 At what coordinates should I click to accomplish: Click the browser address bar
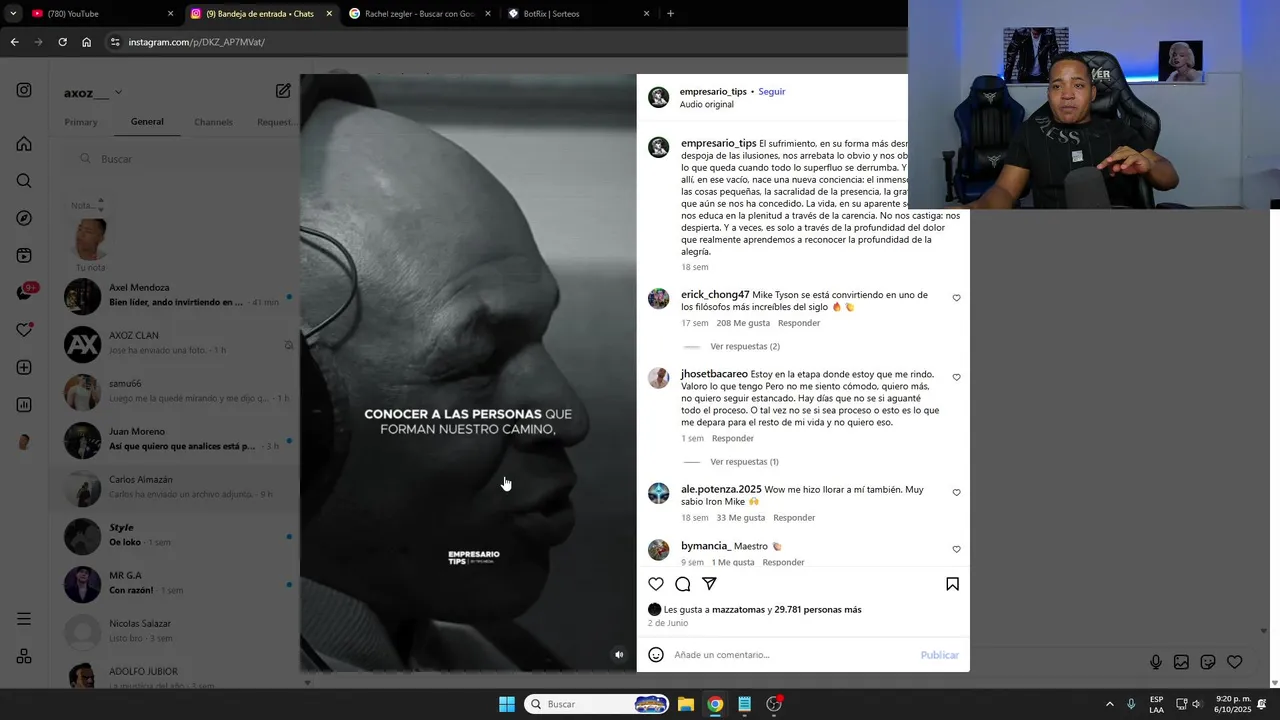click(x=500, y=42)
